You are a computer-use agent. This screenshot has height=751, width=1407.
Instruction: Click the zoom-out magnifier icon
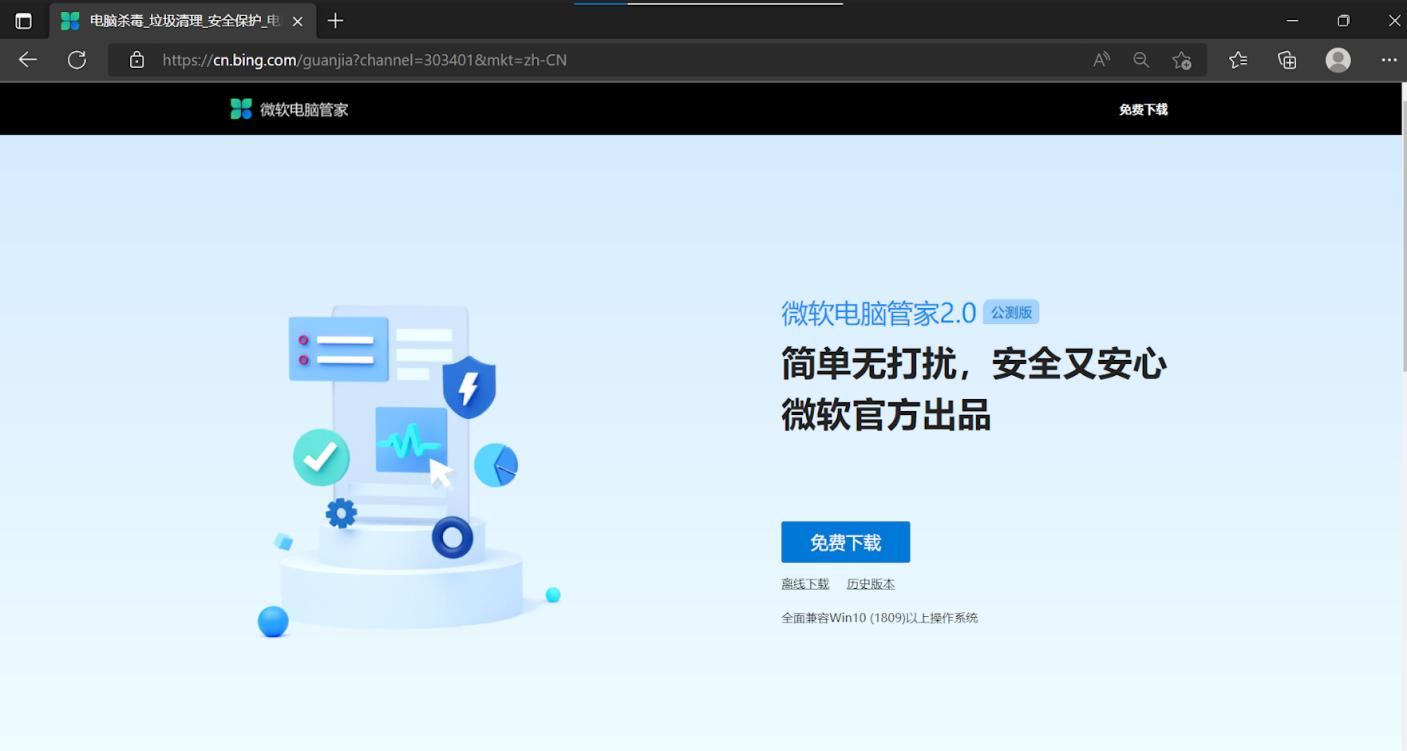point(1140,60)
